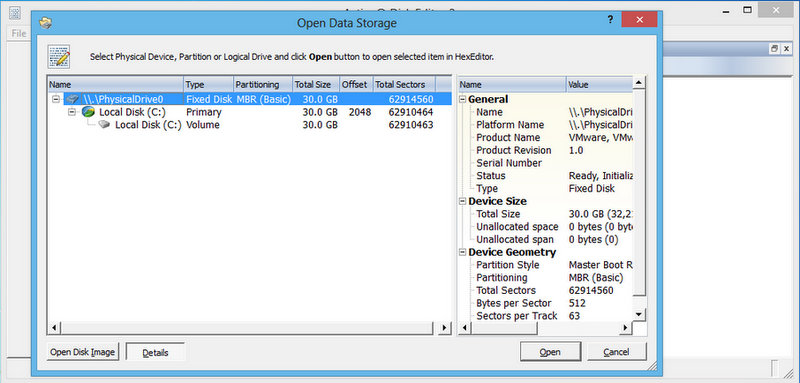Click the properties vertical scrollbar thumb

[x=639, y=193]
